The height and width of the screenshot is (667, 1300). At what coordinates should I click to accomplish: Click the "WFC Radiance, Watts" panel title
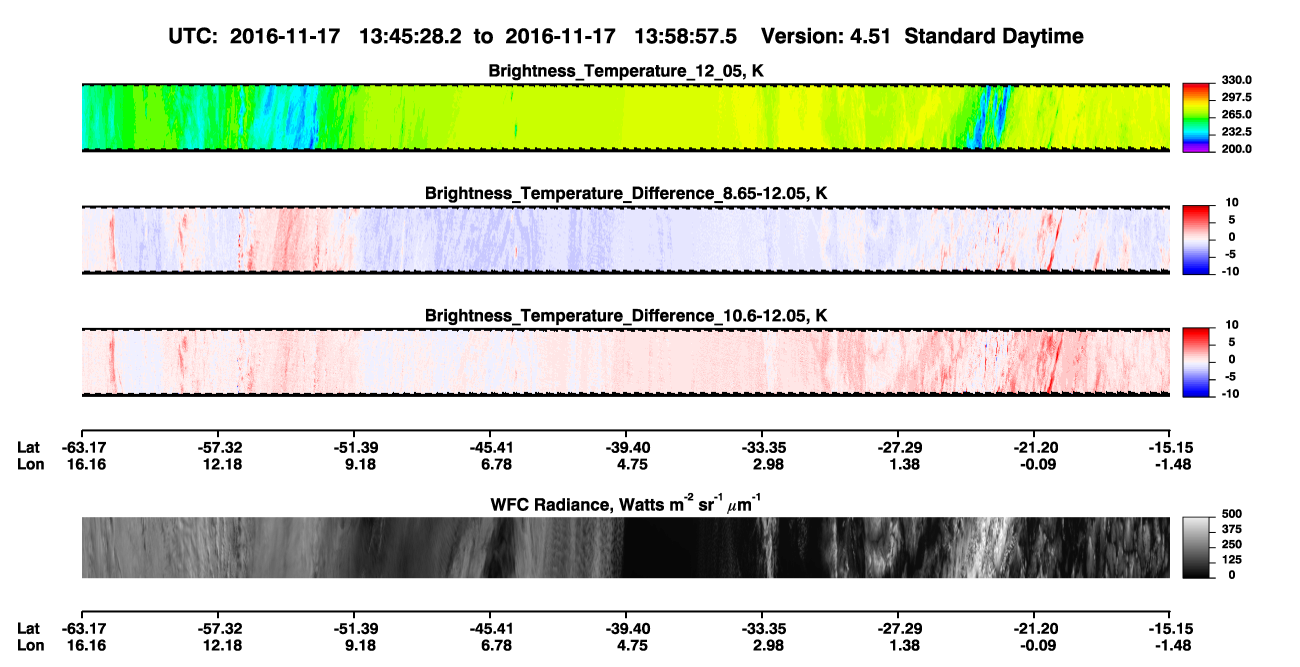click(x=626, y=503)
